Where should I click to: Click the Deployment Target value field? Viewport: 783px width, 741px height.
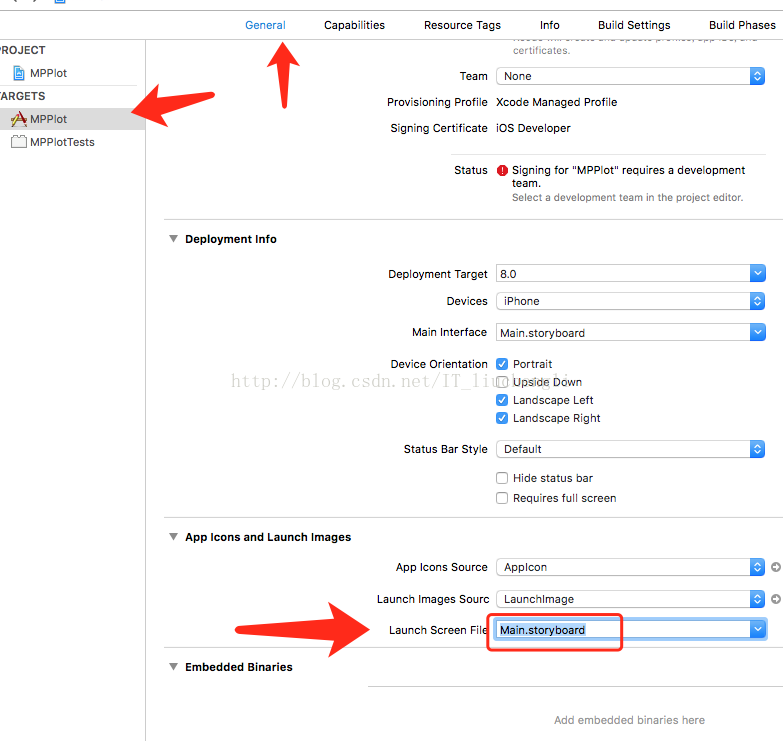click(623, 274)
